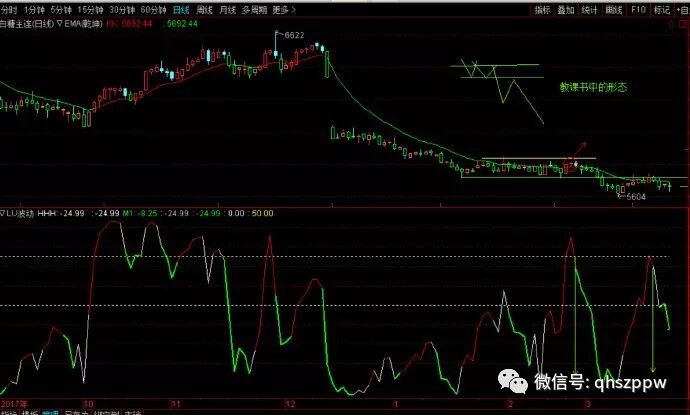Image resolution: width=690 pixels, height=415 pixels.
Task: Click the HHH: -24.99 indicator reading
Action: 61,213
